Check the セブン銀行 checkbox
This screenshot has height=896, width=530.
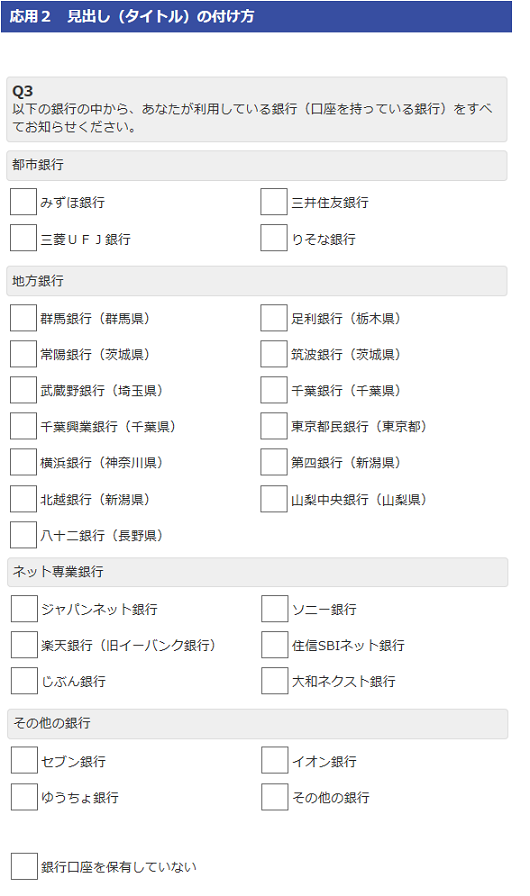click(x=25, y=761)
